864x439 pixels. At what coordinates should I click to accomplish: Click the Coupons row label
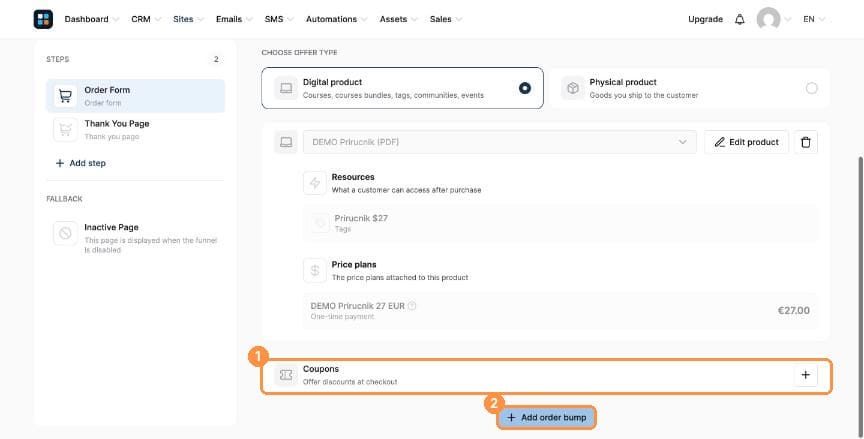pos(321,369)
